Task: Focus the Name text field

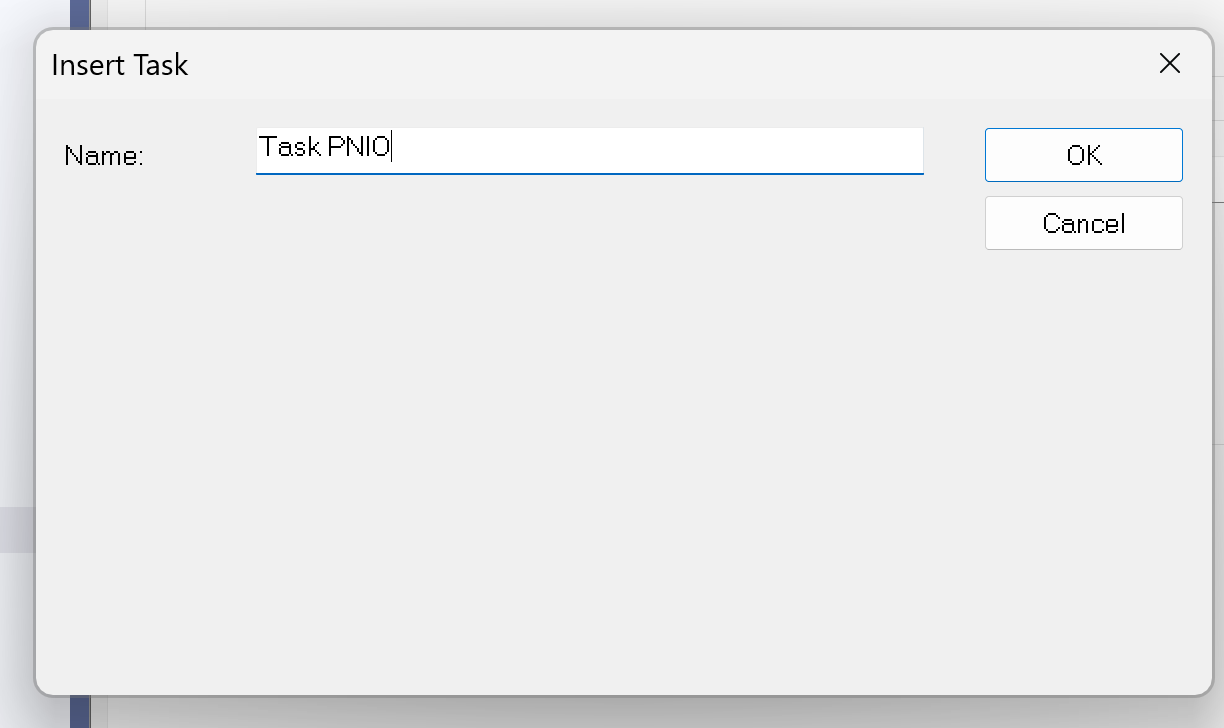Action: pos(589,151)
